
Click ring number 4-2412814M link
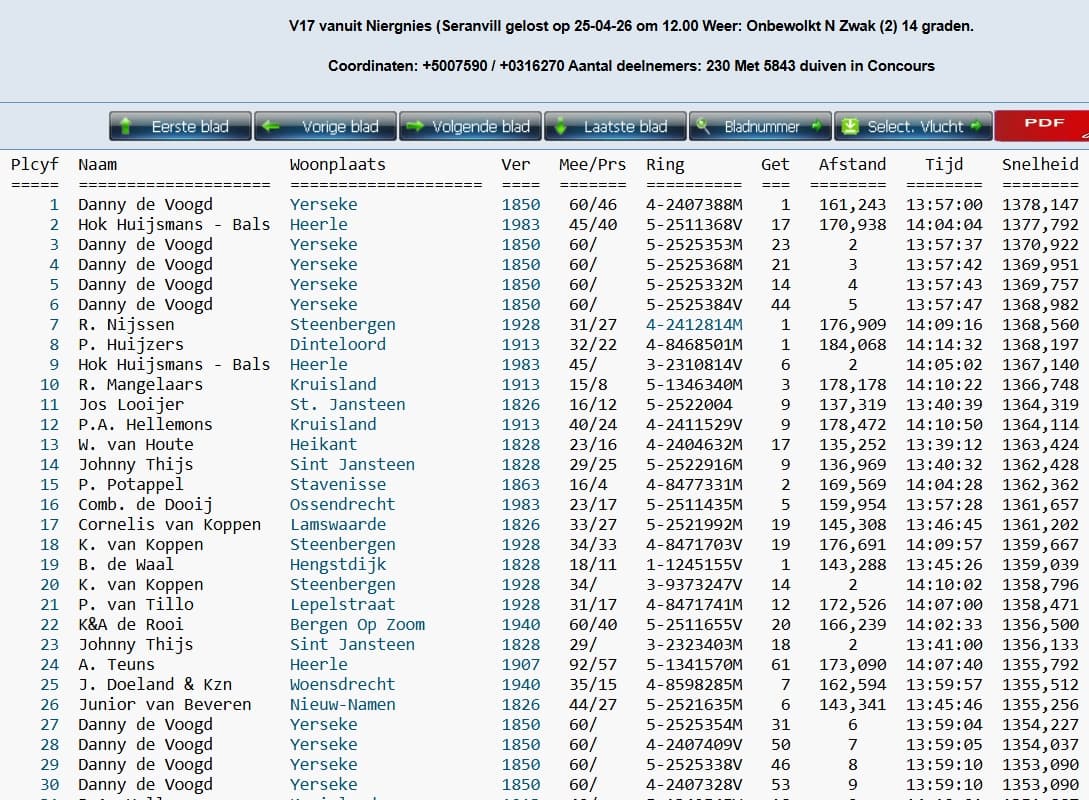tap(694, 324)
